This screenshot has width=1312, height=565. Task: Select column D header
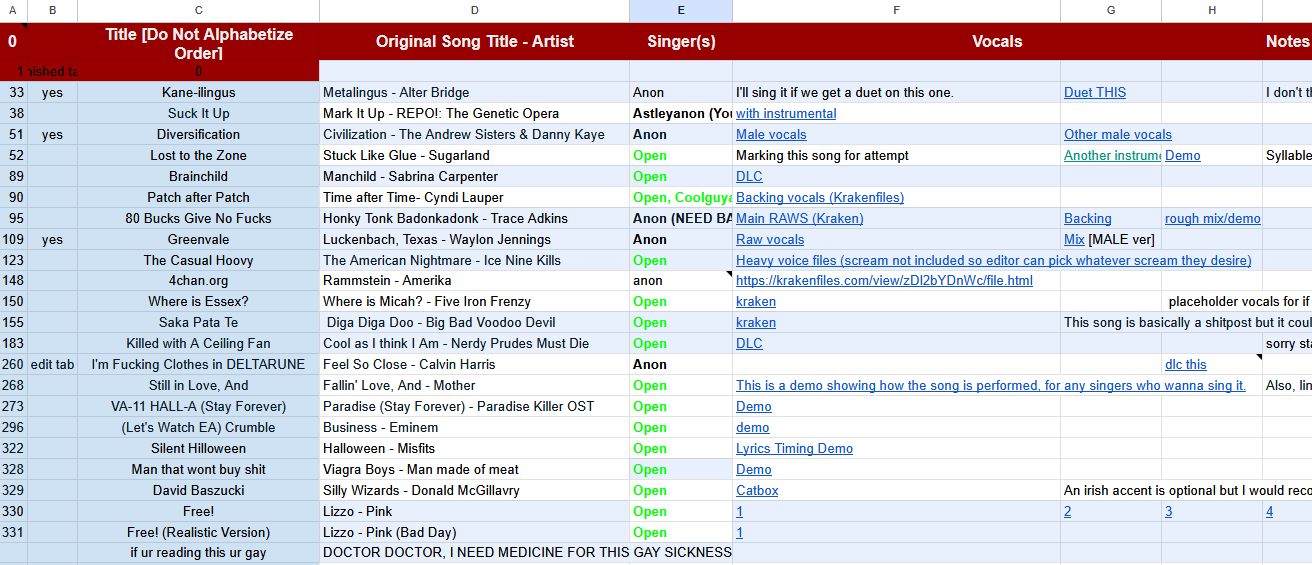coord(474,10)
